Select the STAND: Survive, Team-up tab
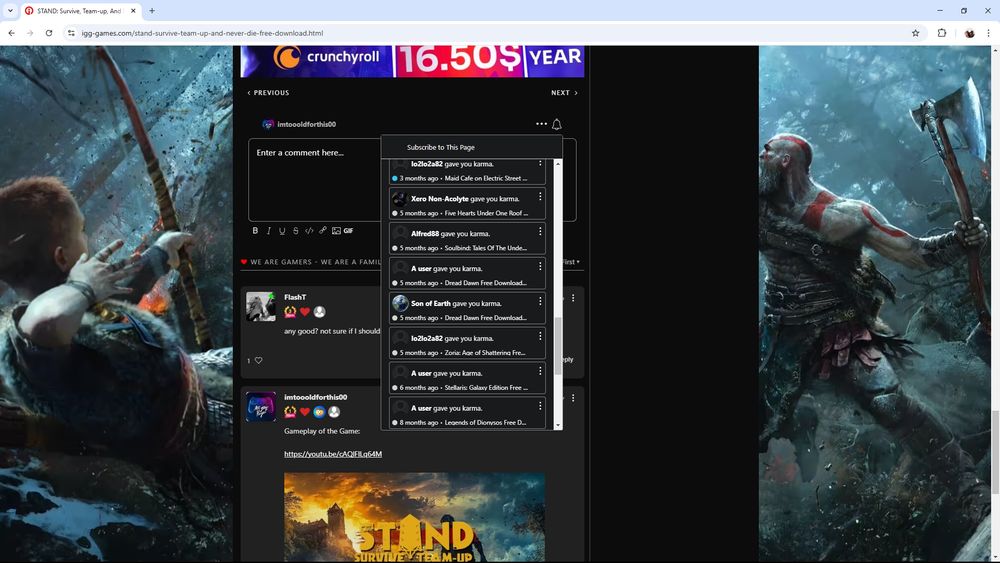The width and height of the screenshot is (1000, 563). pyautogui.click(x=80, y=11)
